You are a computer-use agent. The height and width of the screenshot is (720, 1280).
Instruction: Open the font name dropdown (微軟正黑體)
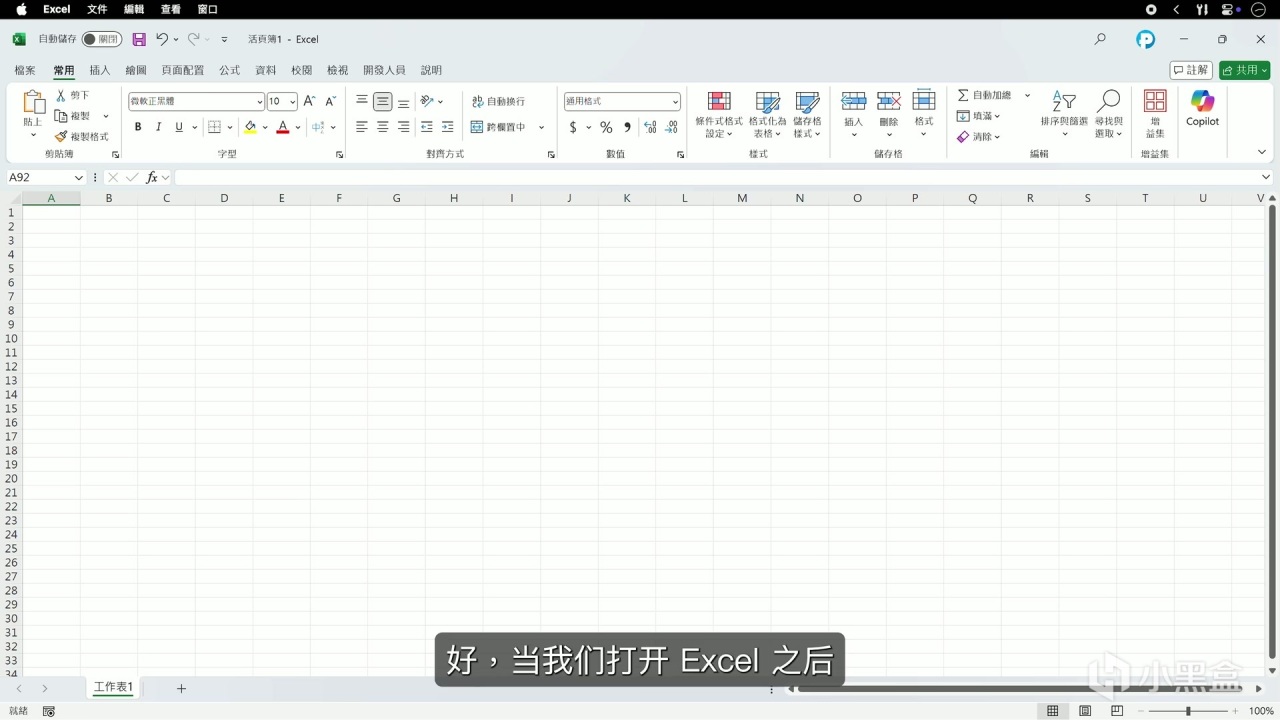coord(260,101)
